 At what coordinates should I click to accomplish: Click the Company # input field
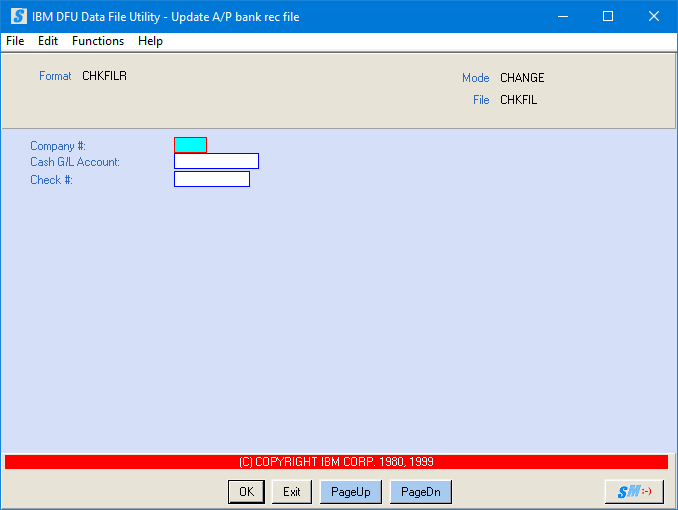[190, 145]
